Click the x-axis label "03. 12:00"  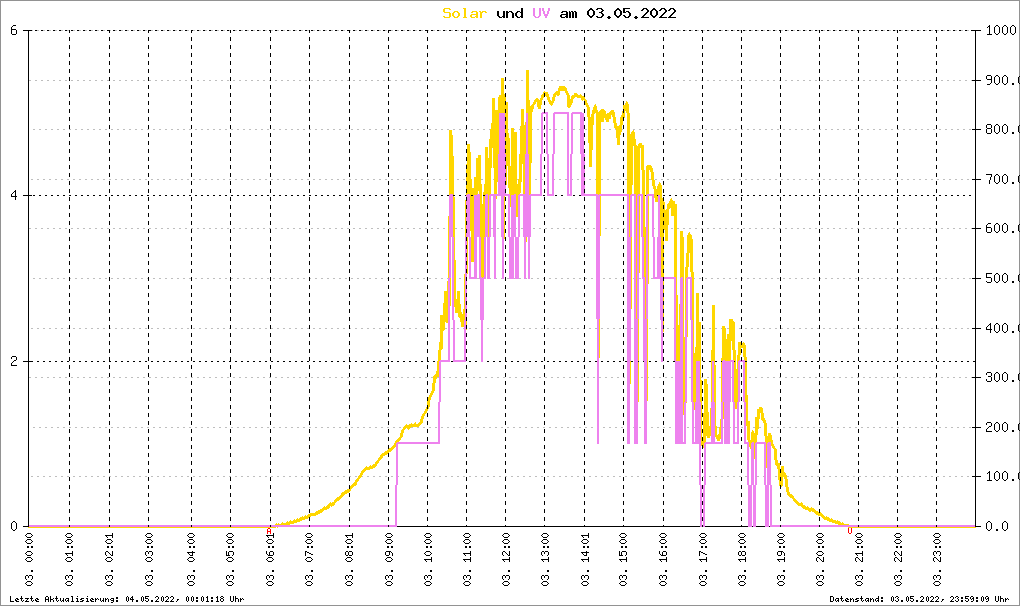(506, 559)
